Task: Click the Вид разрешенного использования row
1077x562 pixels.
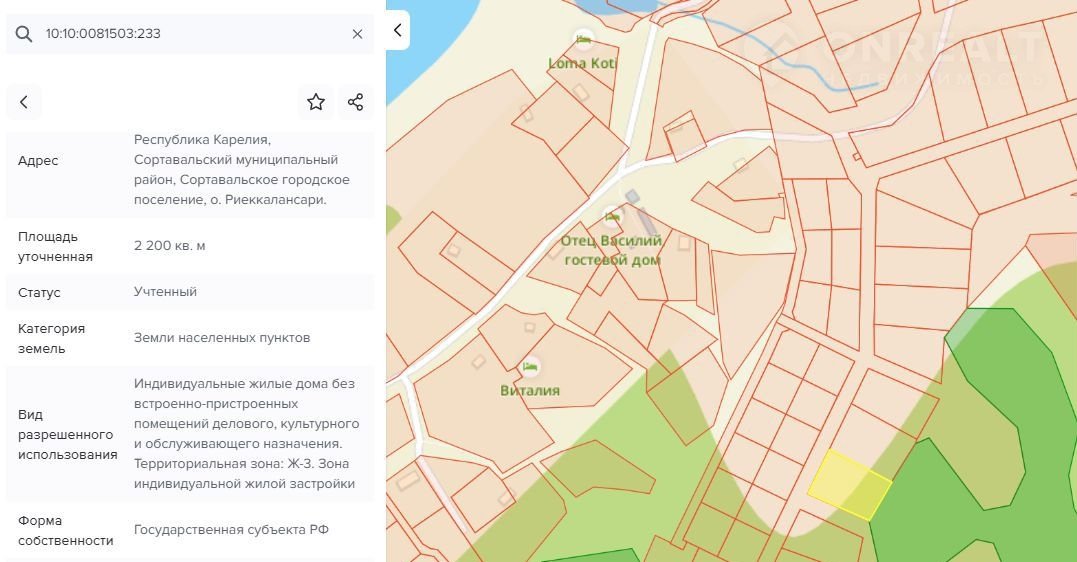Action: (x=190, y=434)
